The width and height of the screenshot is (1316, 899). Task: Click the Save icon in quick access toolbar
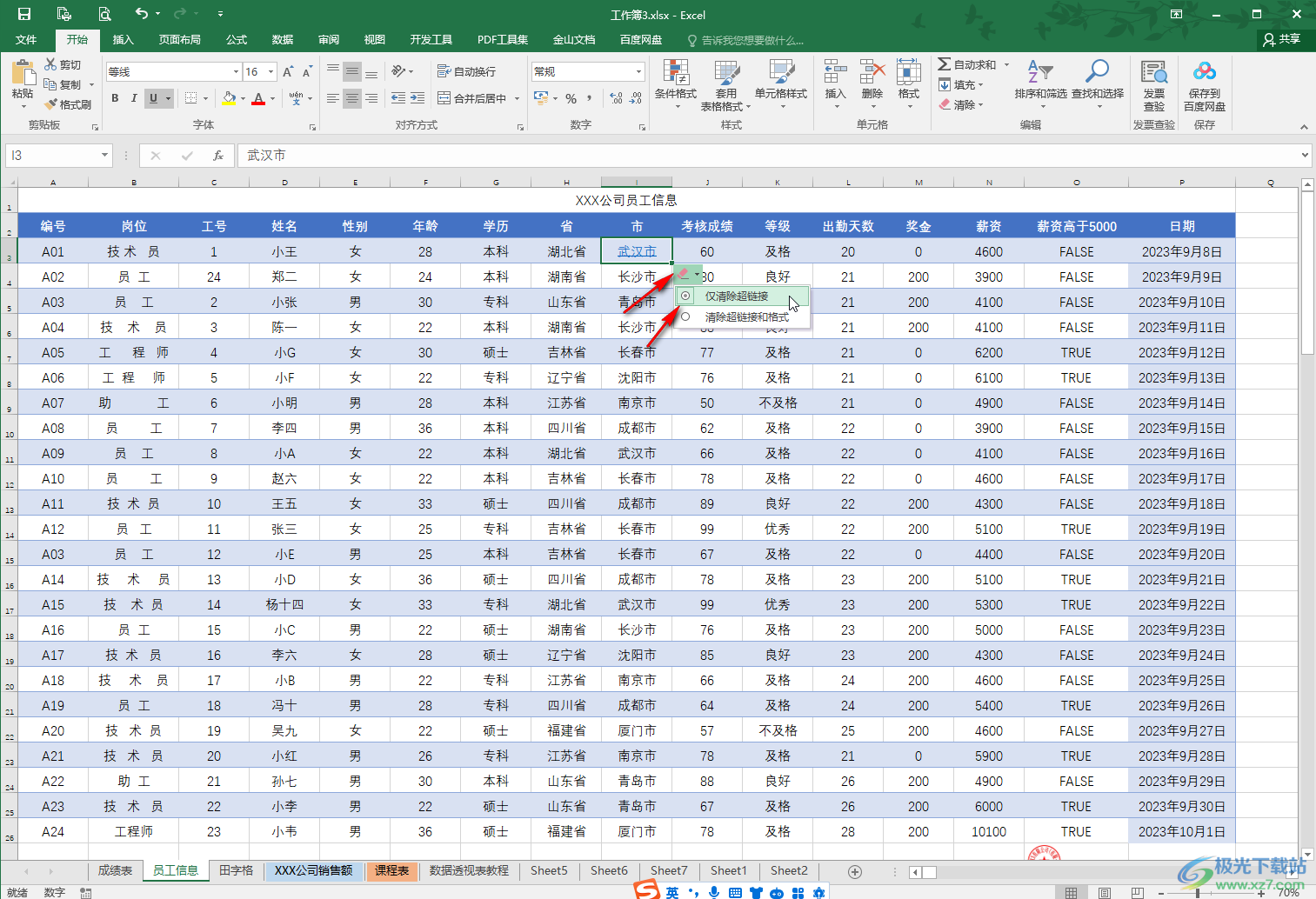[x=24, y=14]
